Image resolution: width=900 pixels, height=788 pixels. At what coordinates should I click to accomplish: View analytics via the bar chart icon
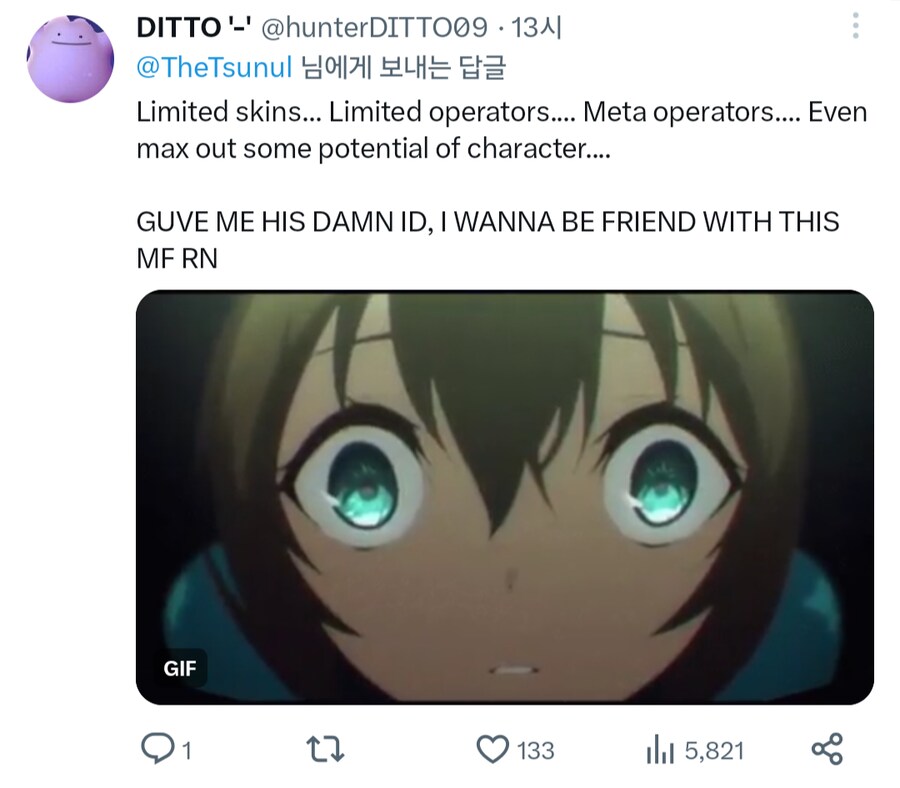pos(660,750)
